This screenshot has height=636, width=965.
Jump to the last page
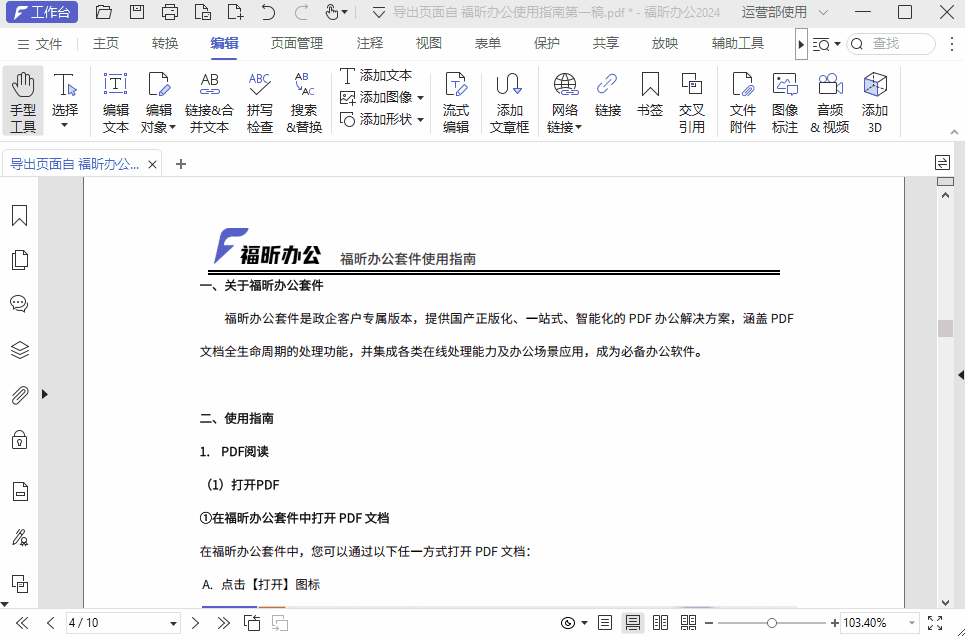click(223, 623)
